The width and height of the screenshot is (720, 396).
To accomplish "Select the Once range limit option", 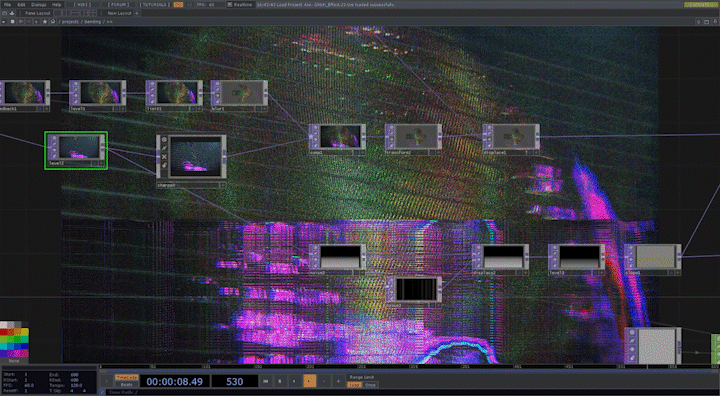I will [370, 385].
